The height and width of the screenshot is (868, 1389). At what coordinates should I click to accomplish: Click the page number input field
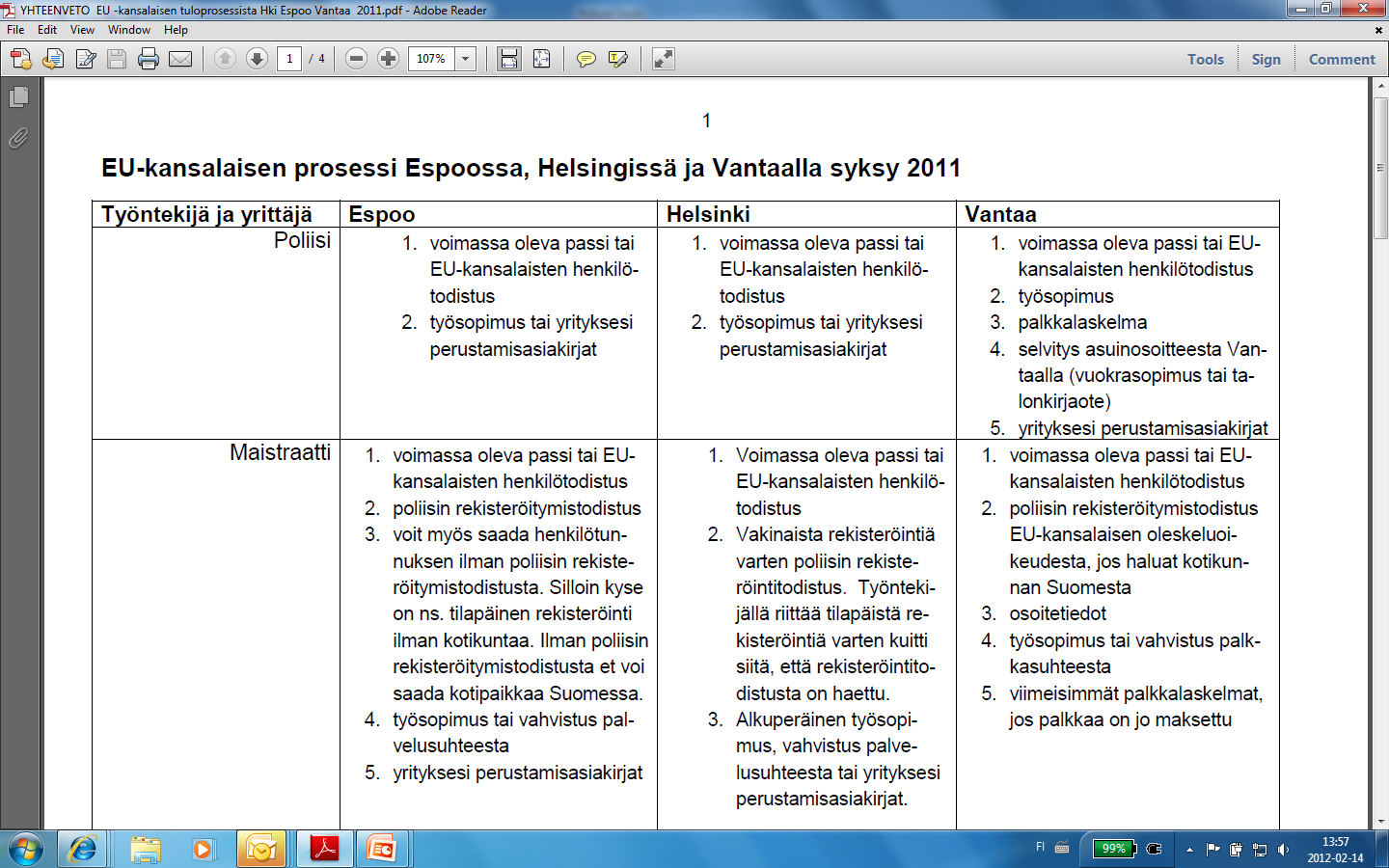click(x=289, y=59)
